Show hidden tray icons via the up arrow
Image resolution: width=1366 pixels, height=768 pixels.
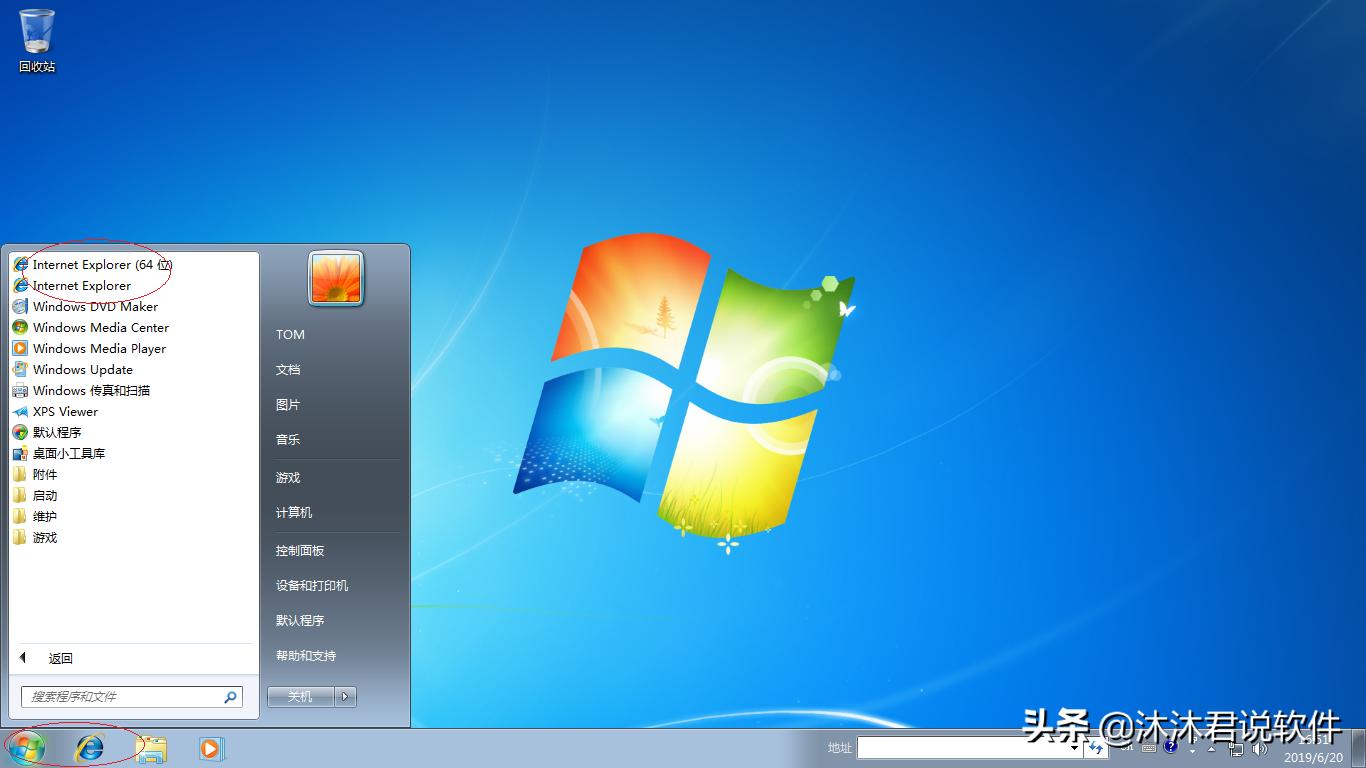click(x=1212, y=749)
